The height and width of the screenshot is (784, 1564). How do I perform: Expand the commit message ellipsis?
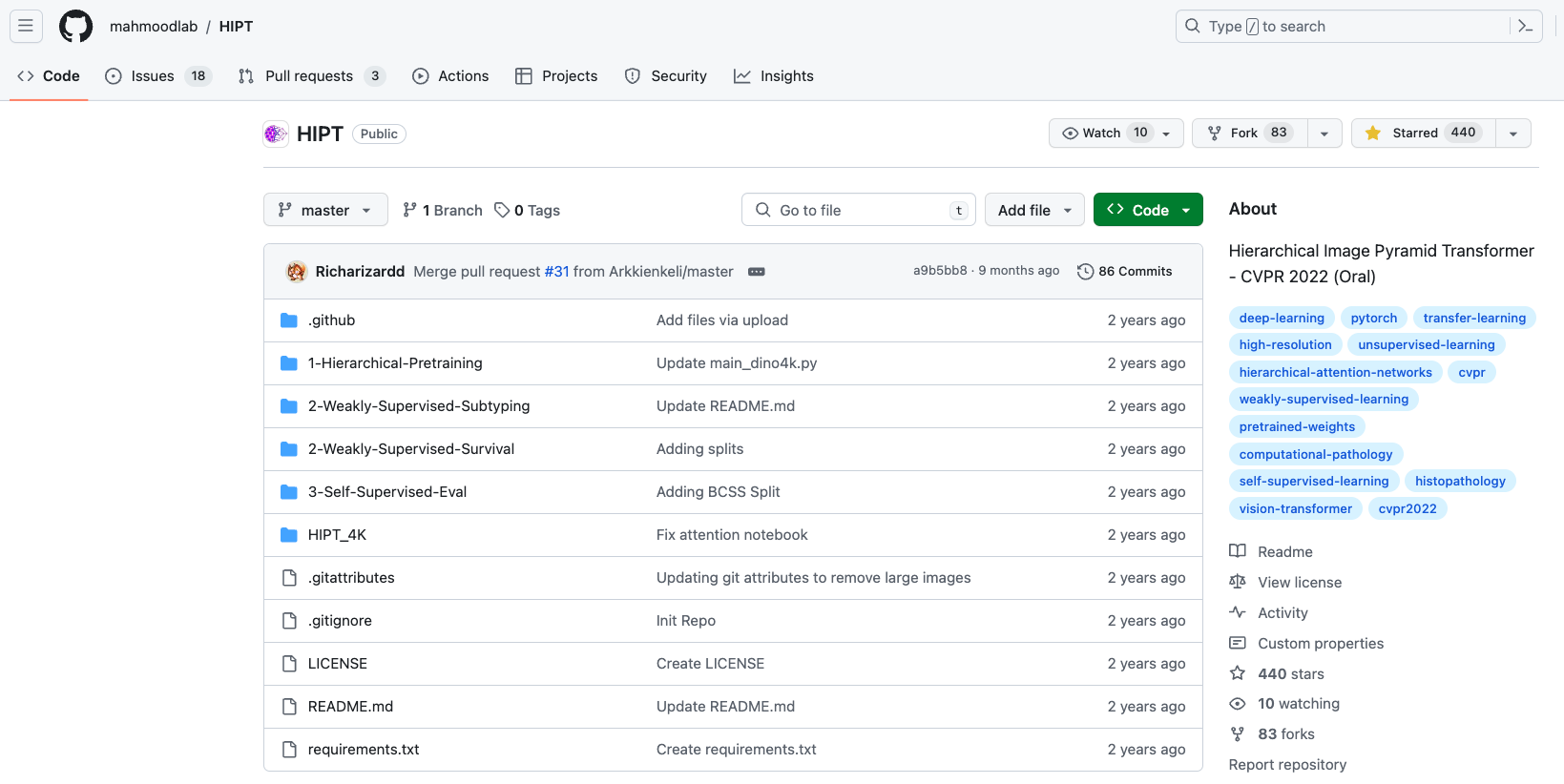(x=757, y=272)
